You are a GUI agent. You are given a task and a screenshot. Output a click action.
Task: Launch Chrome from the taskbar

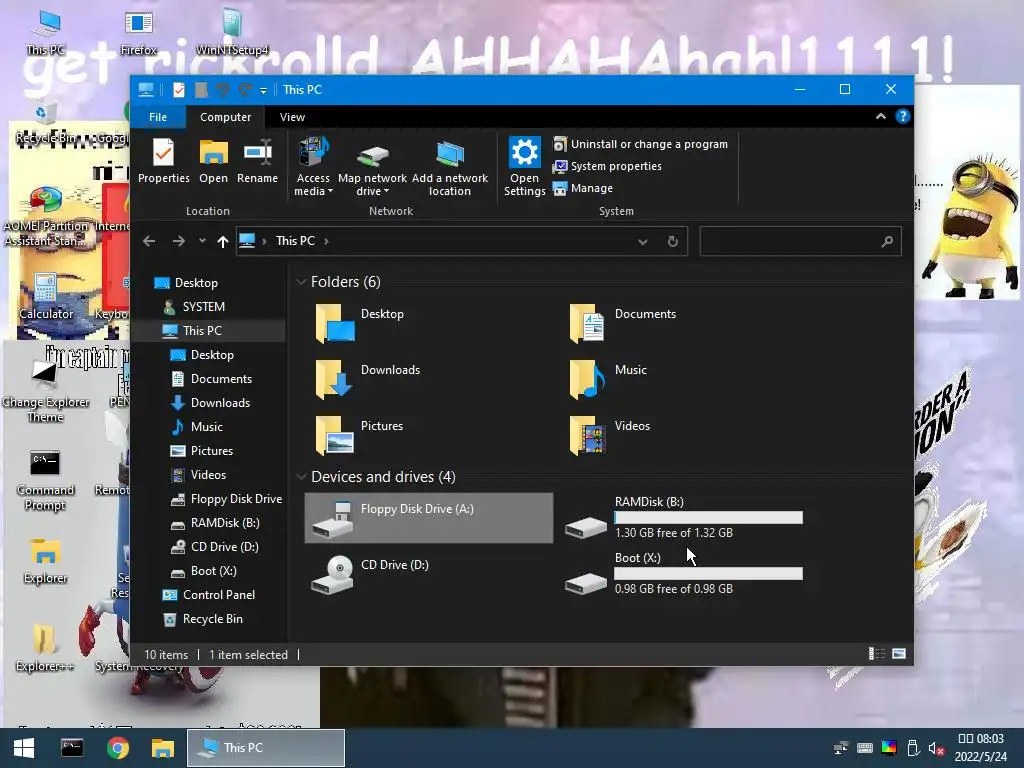118,748
